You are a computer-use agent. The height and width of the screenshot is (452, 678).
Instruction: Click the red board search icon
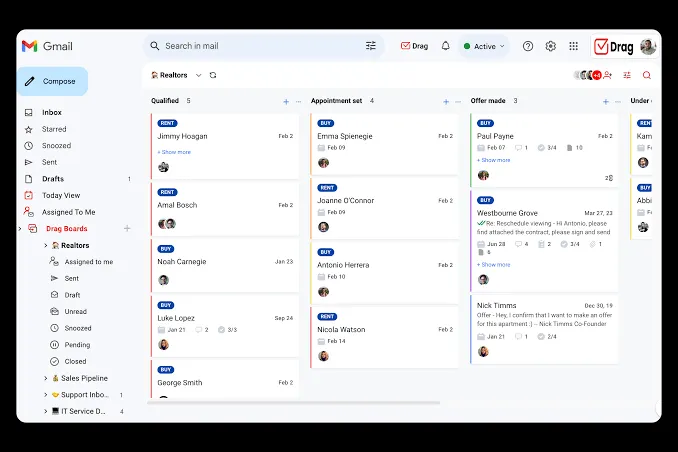(646, 75)
